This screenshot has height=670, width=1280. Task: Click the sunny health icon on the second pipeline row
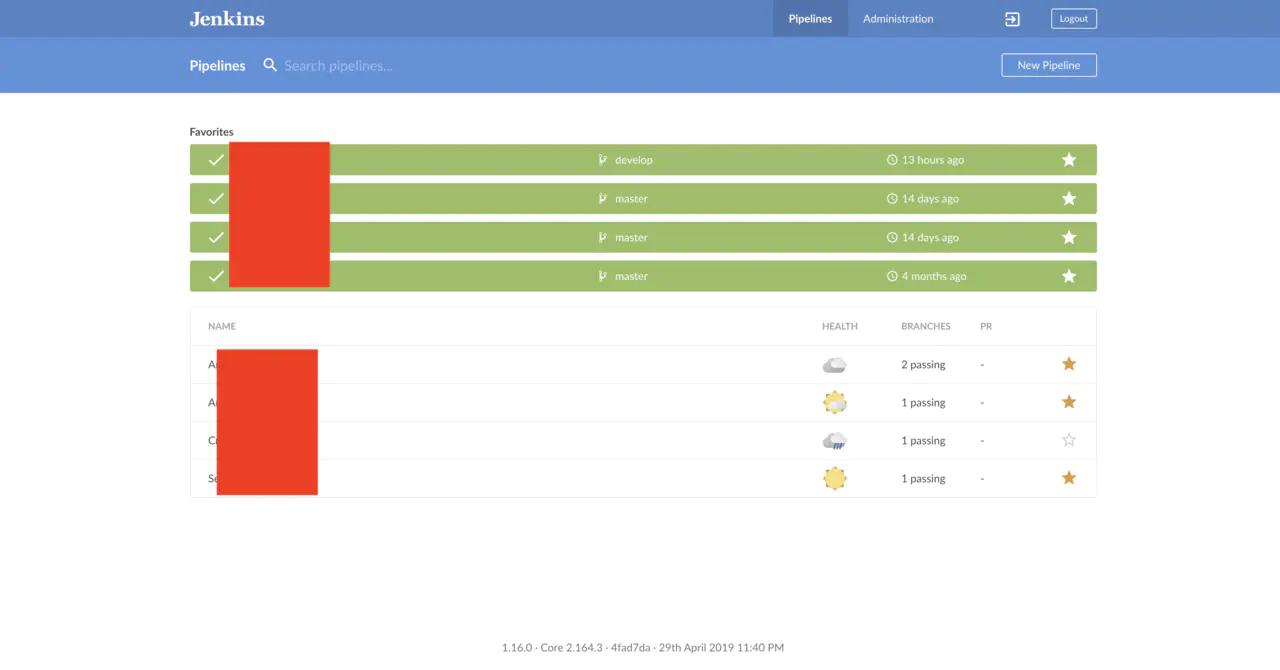coord(834,402)
